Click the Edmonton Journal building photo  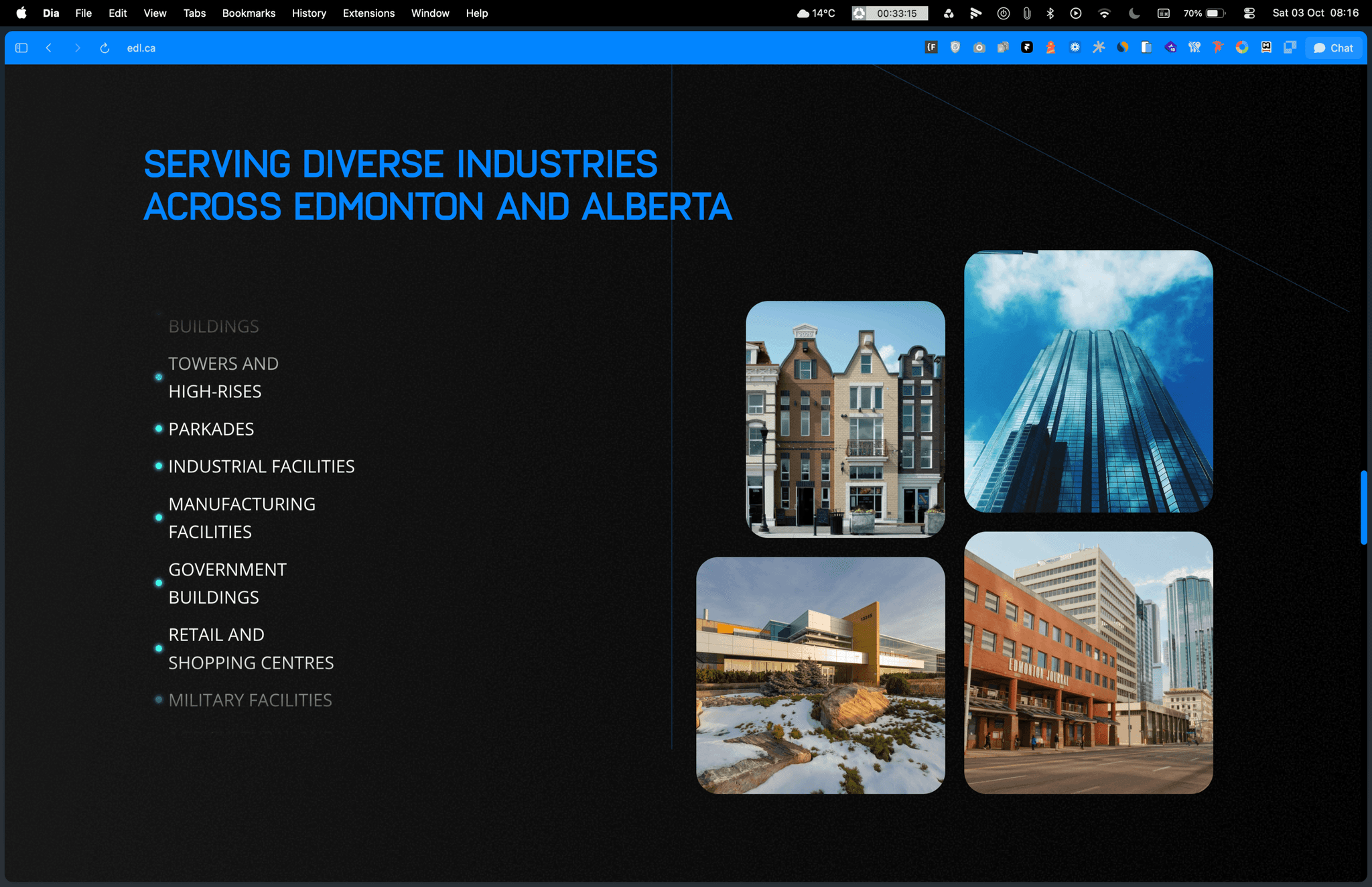(x=1089, y=663)
